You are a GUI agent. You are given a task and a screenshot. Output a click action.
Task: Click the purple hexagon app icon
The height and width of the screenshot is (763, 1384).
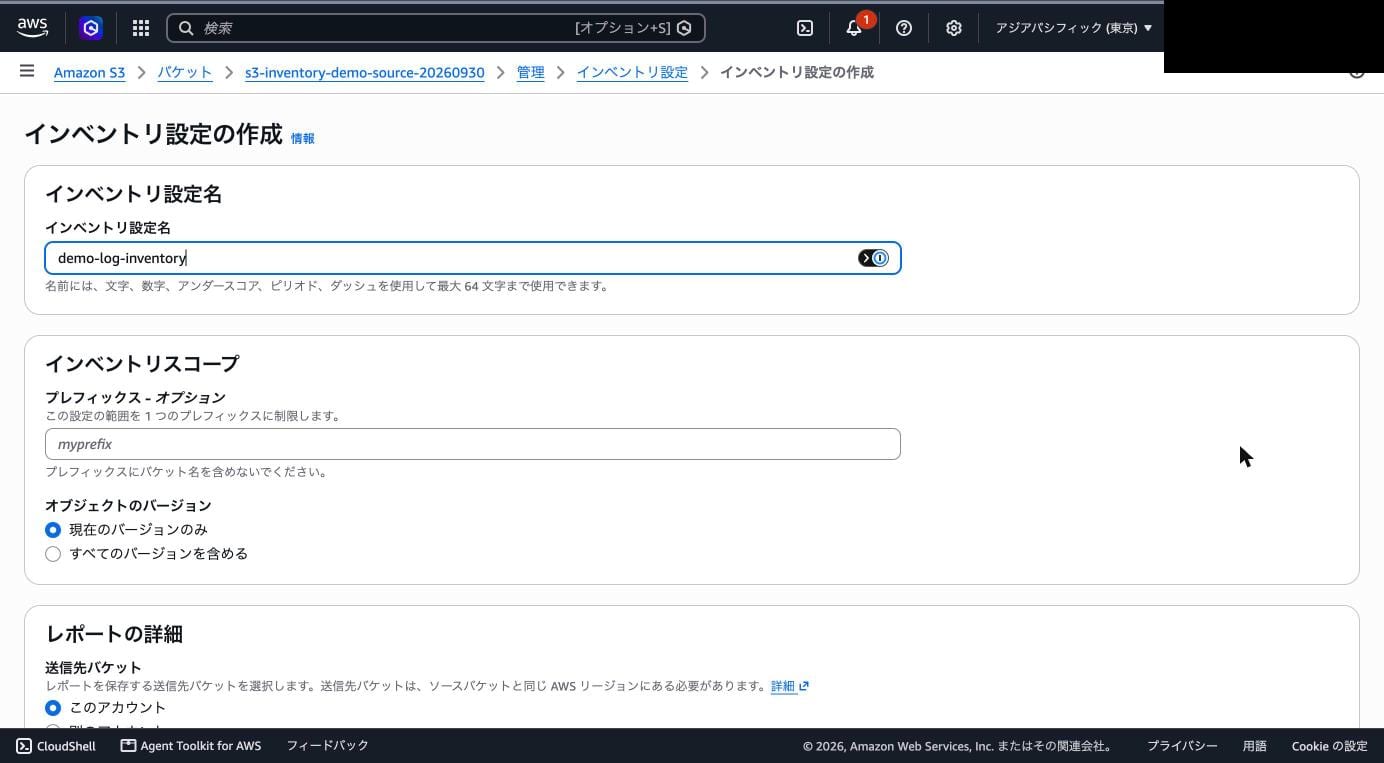tap(91, 28)
